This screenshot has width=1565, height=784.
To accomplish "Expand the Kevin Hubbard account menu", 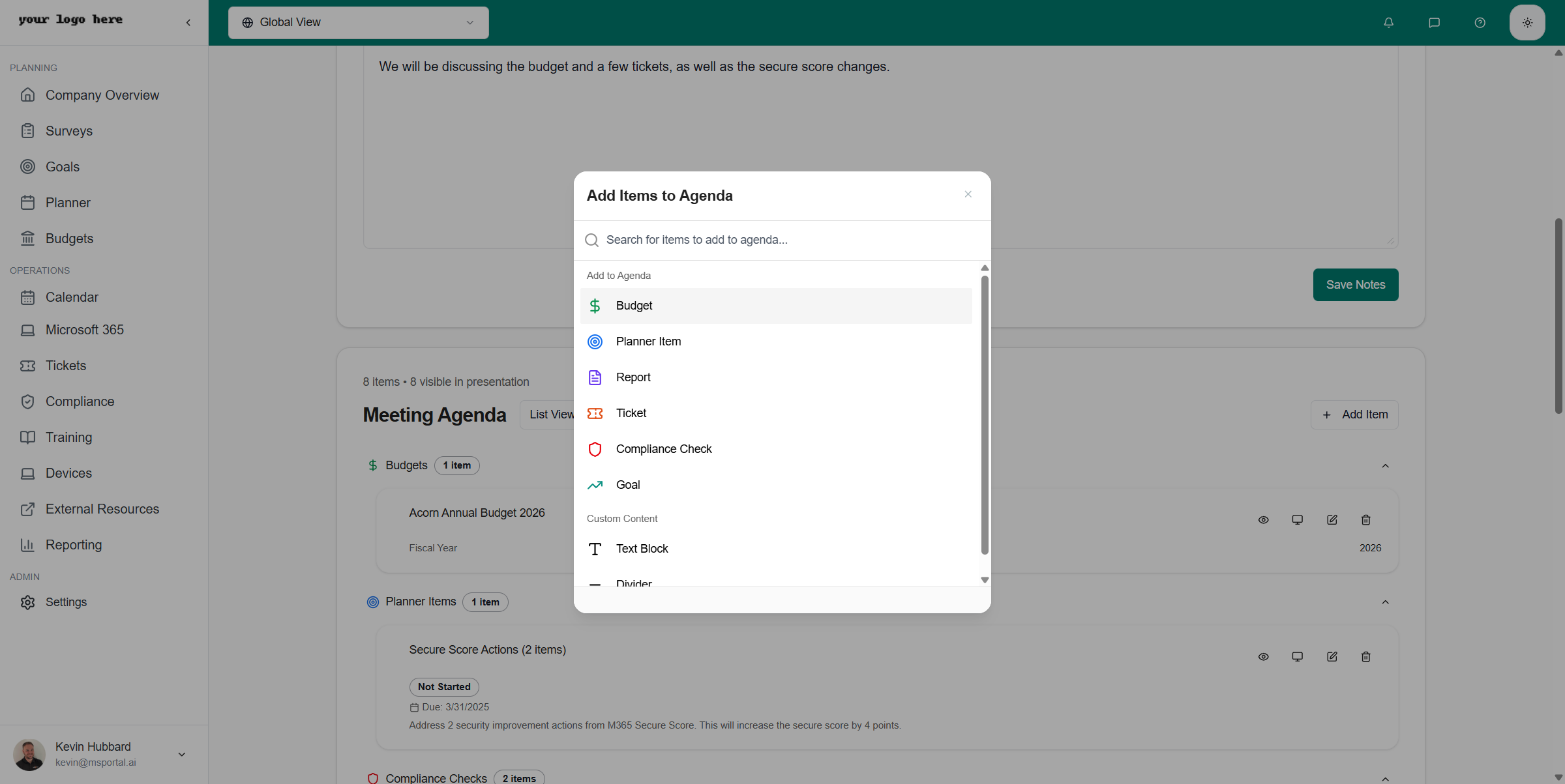I will point(181,754).
